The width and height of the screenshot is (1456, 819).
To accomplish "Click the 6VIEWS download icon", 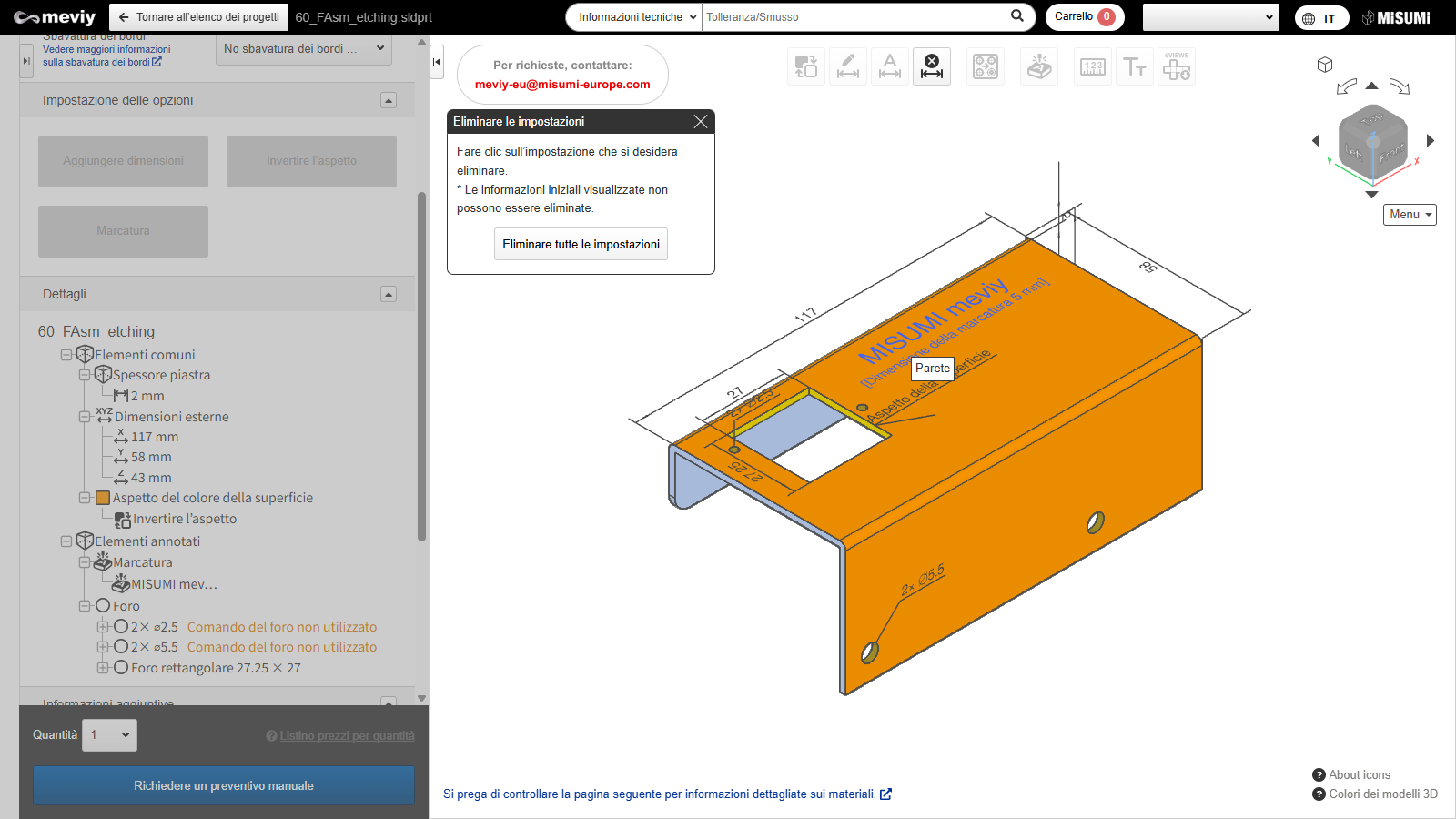I will [x=1177, y=66].
